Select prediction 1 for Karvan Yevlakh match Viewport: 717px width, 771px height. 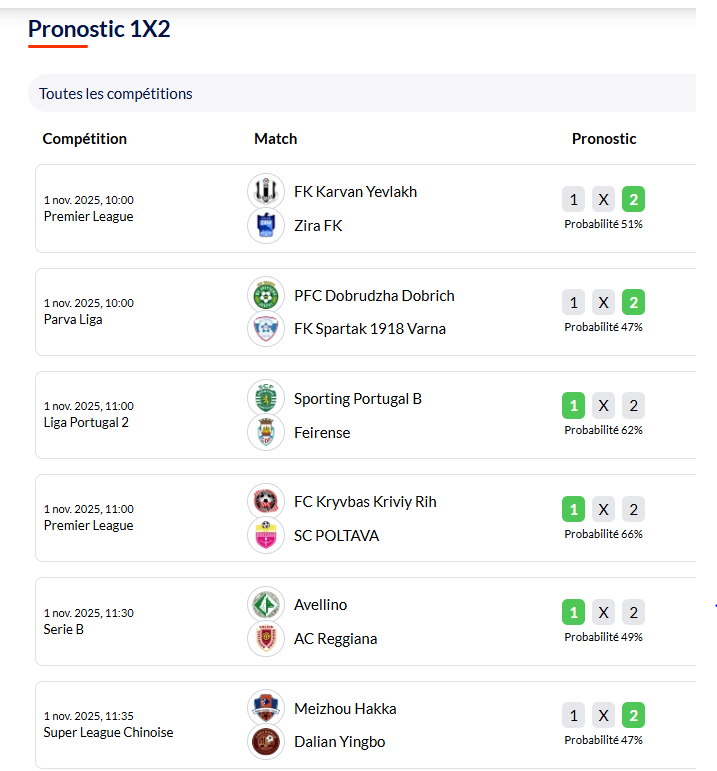(x=573, y=199)
